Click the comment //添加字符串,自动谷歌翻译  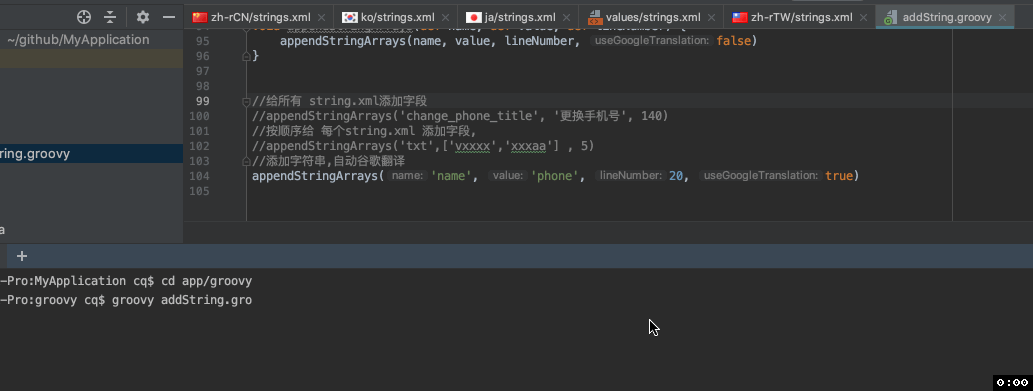tap(328, 161)
